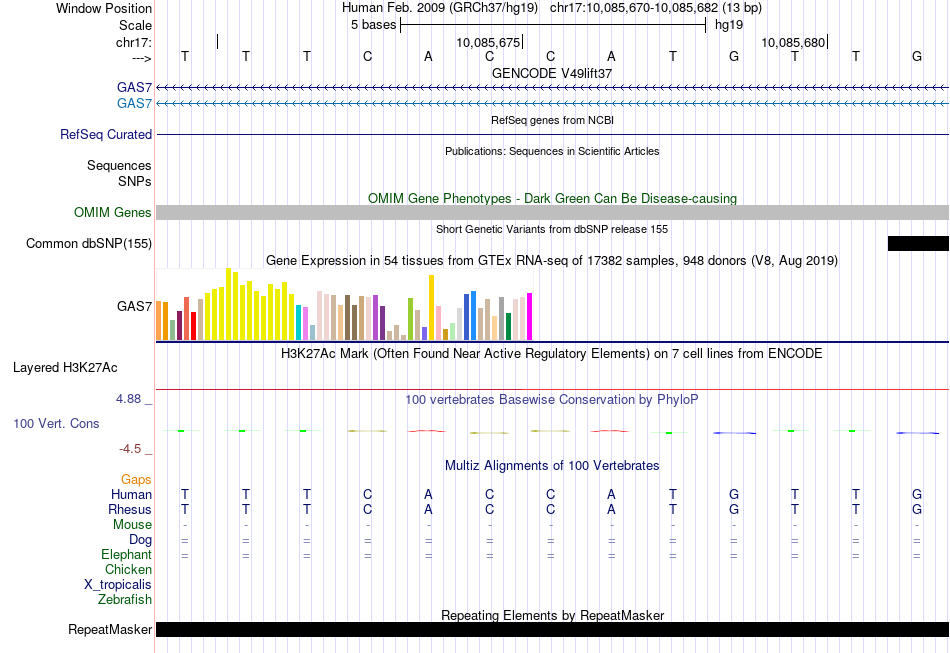The width and height of the screenshot is (950, 653).
Task: Click 'Repeating Elements by RepeatMasker' title
Action: (x=552, y=615)
